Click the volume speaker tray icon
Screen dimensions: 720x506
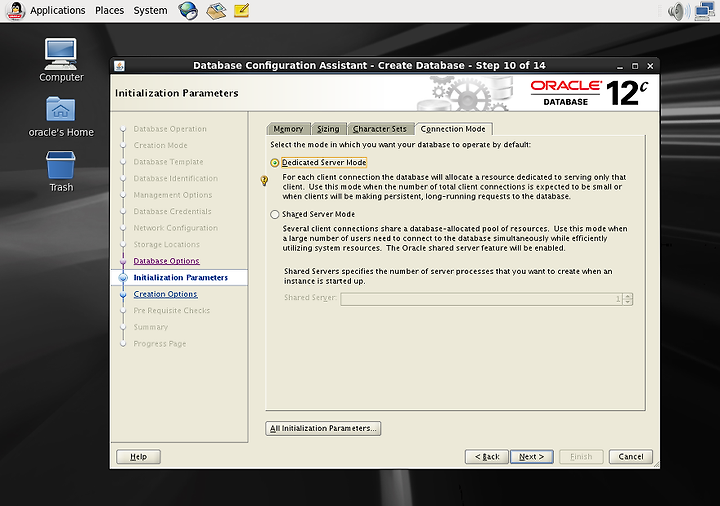click(679, 11)
